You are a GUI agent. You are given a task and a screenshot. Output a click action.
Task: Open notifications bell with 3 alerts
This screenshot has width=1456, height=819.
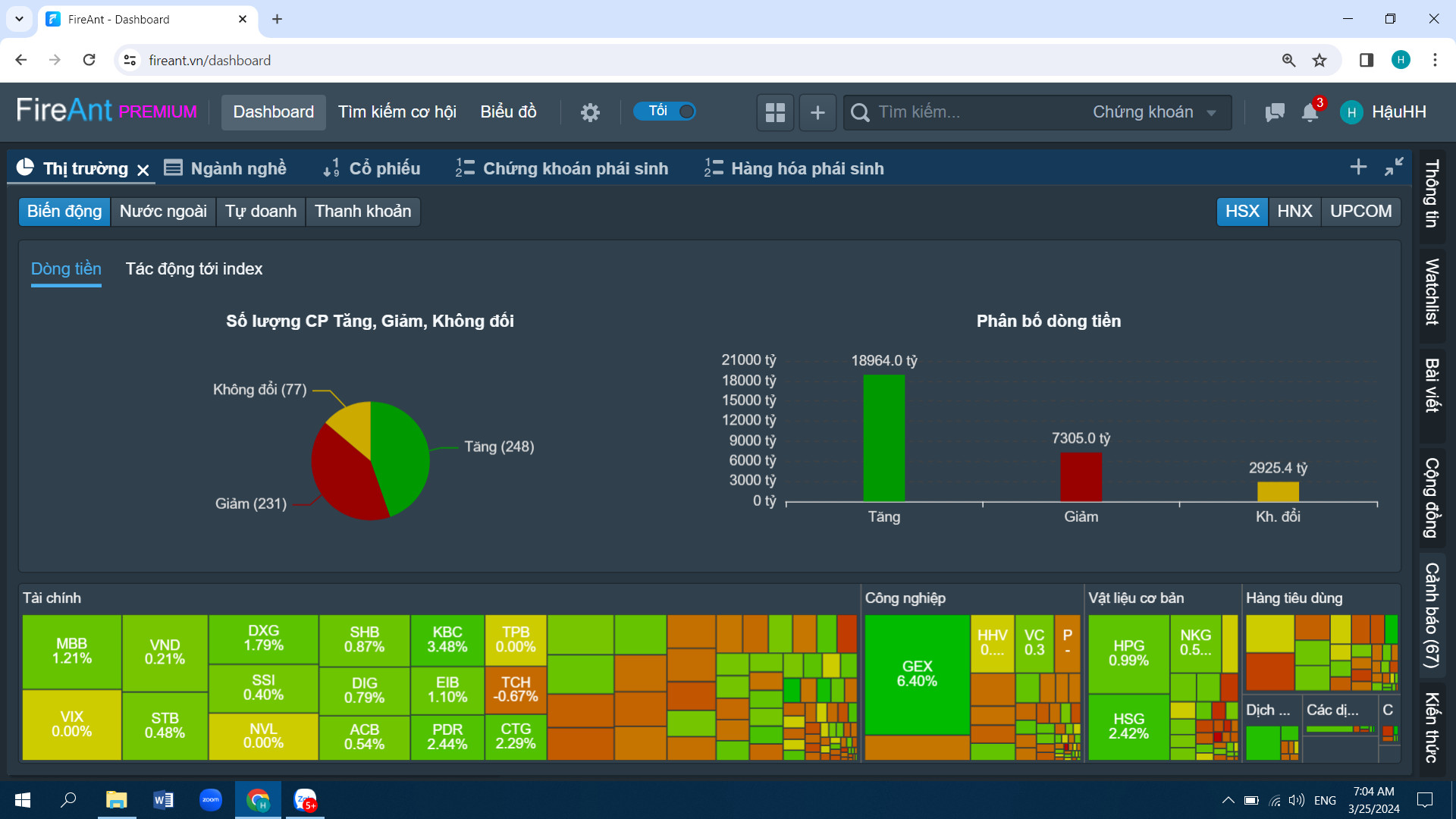(1310, 112)
